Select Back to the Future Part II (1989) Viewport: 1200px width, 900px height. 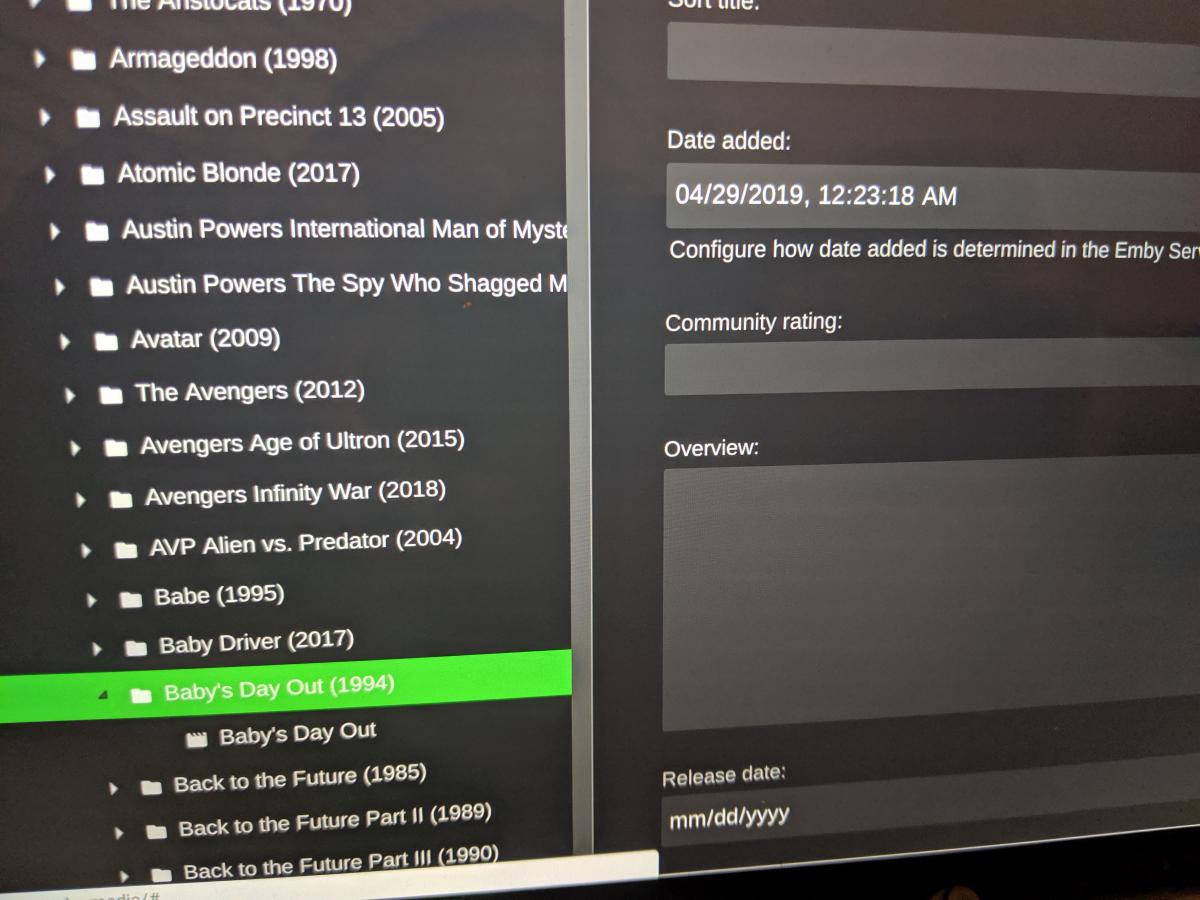tap(335, 821)
